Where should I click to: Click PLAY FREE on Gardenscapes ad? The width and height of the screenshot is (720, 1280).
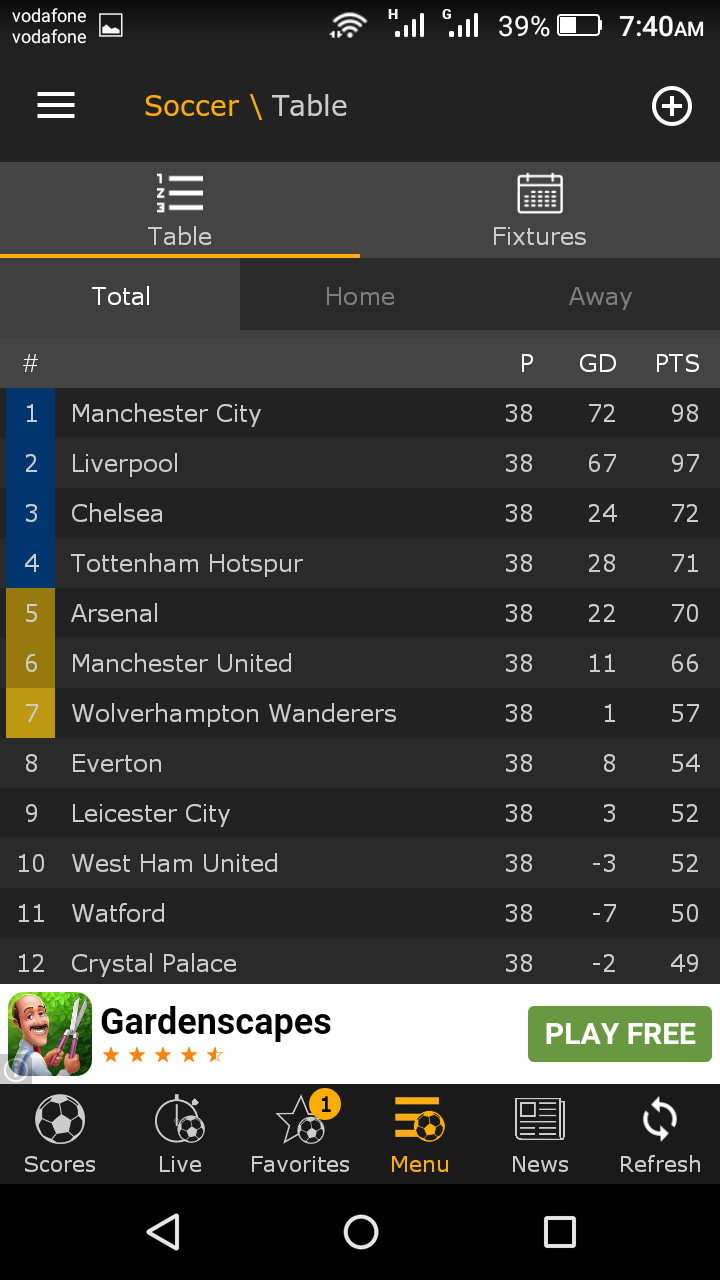(x=620, y=1034)
